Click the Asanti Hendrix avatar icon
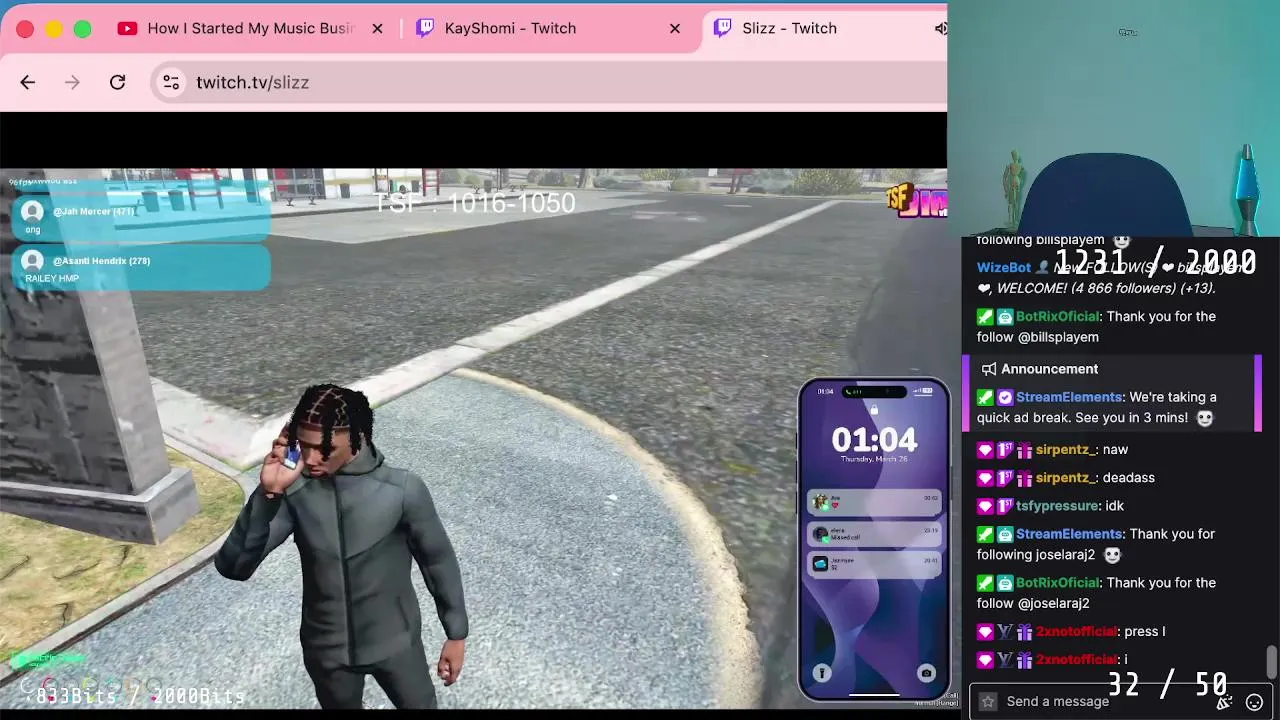Viewport: 1280px width, 720px height. point(33,261)
